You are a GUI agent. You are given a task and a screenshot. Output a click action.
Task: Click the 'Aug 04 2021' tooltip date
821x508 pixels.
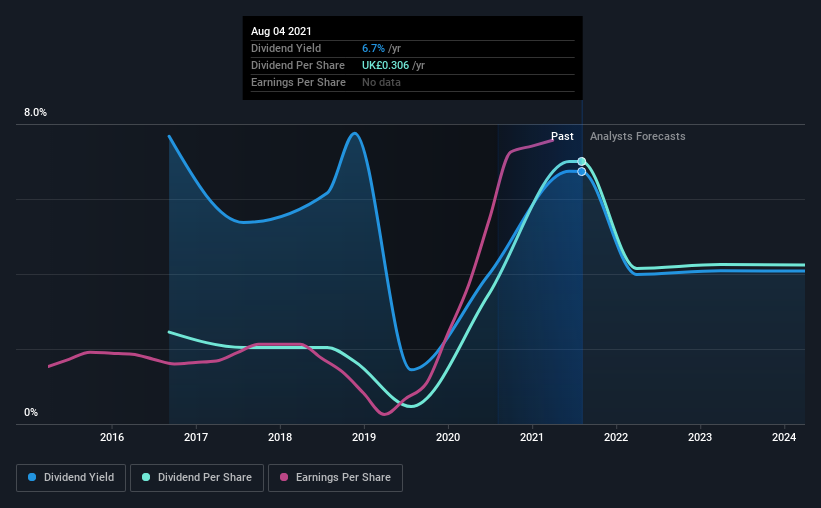point(281,31)
